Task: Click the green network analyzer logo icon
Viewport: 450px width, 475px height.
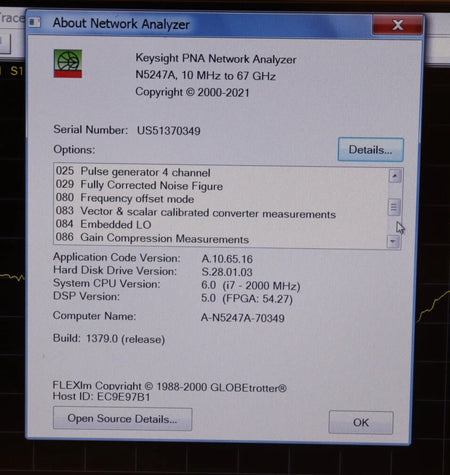Action: coord(68,63)
